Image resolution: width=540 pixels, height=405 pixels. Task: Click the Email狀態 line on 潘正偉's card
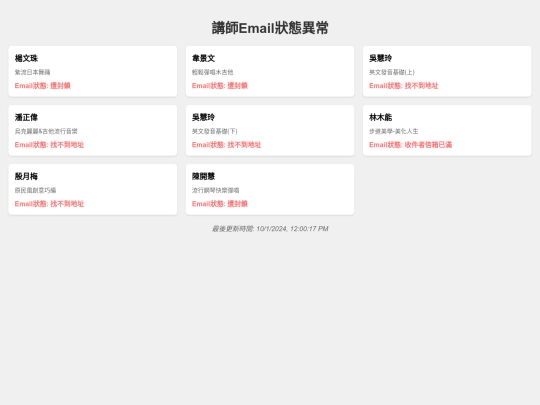click(x=49, y=145)
